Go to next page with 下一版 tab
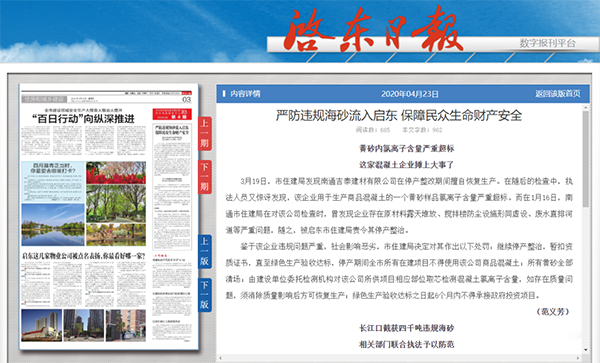Viewport: 600px width, 363px height. point(204,295)
